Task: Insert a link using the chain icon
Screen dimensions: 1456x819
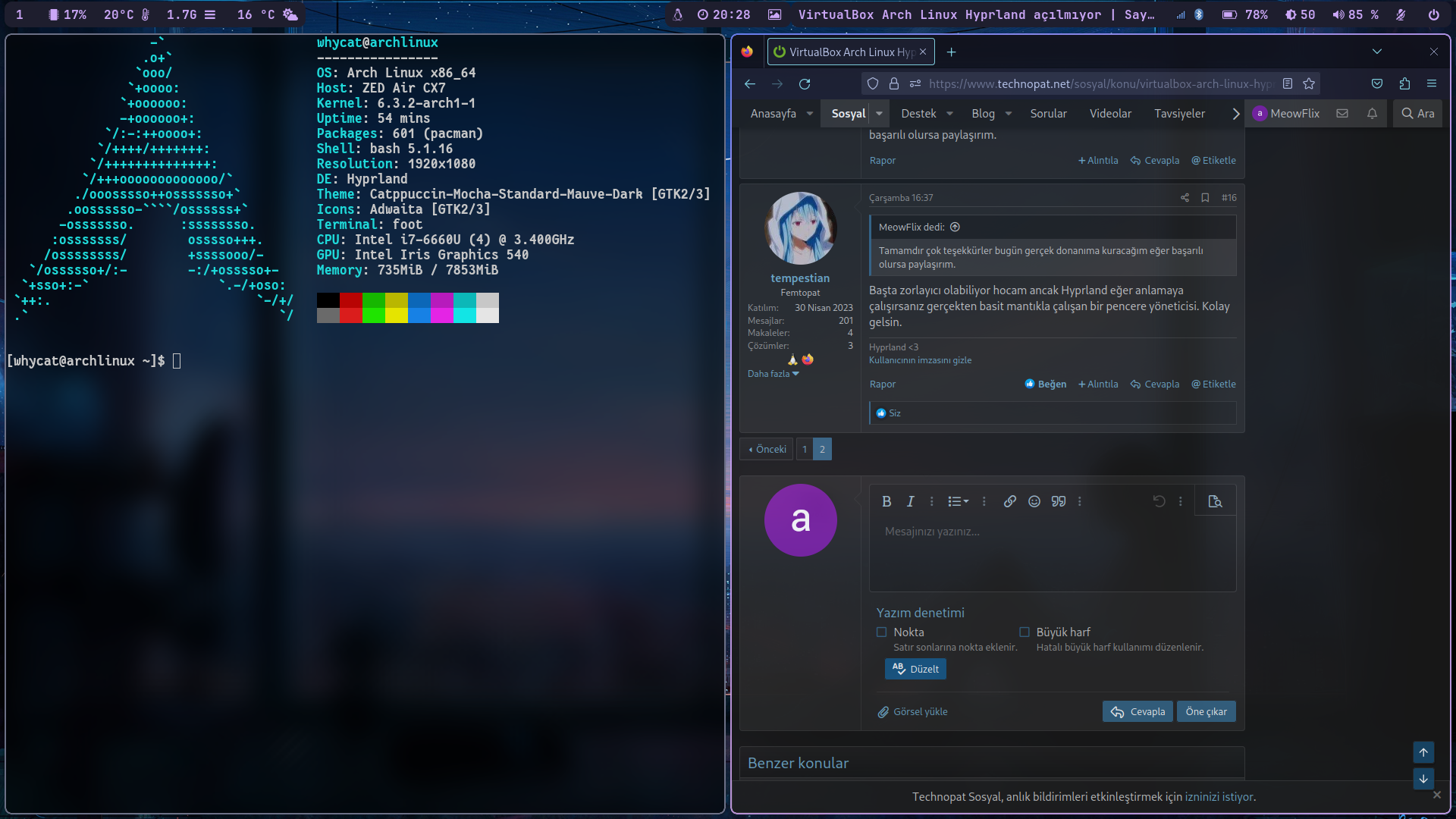Action: 1009,501
